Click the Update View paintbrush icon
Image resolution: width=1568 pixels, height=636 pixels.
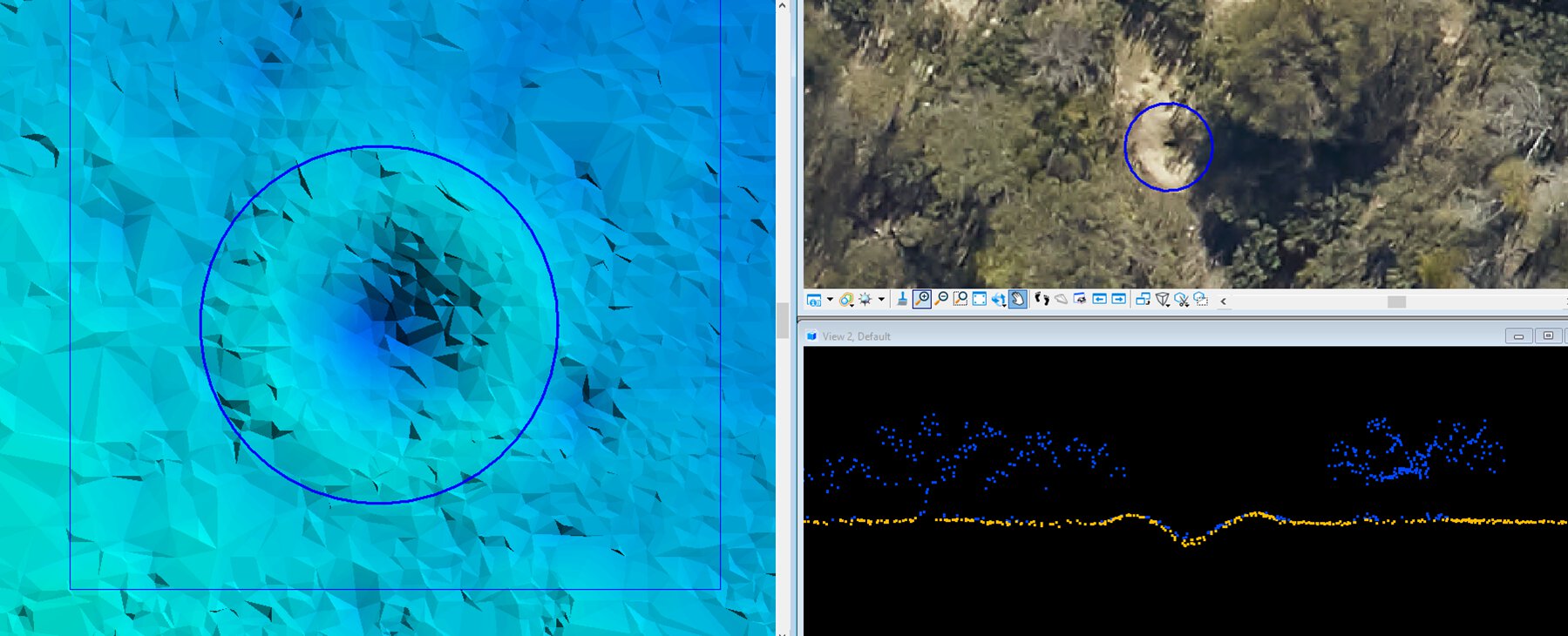pyautogui.click(x=902, y=300)
